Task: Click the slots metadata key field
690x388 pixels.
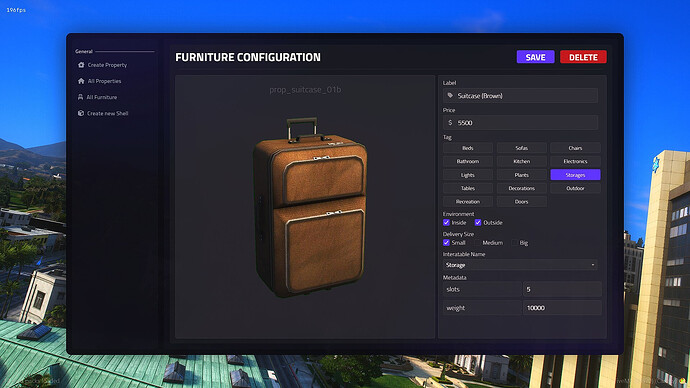Action: pyautogui.click(x=482, y=289)
